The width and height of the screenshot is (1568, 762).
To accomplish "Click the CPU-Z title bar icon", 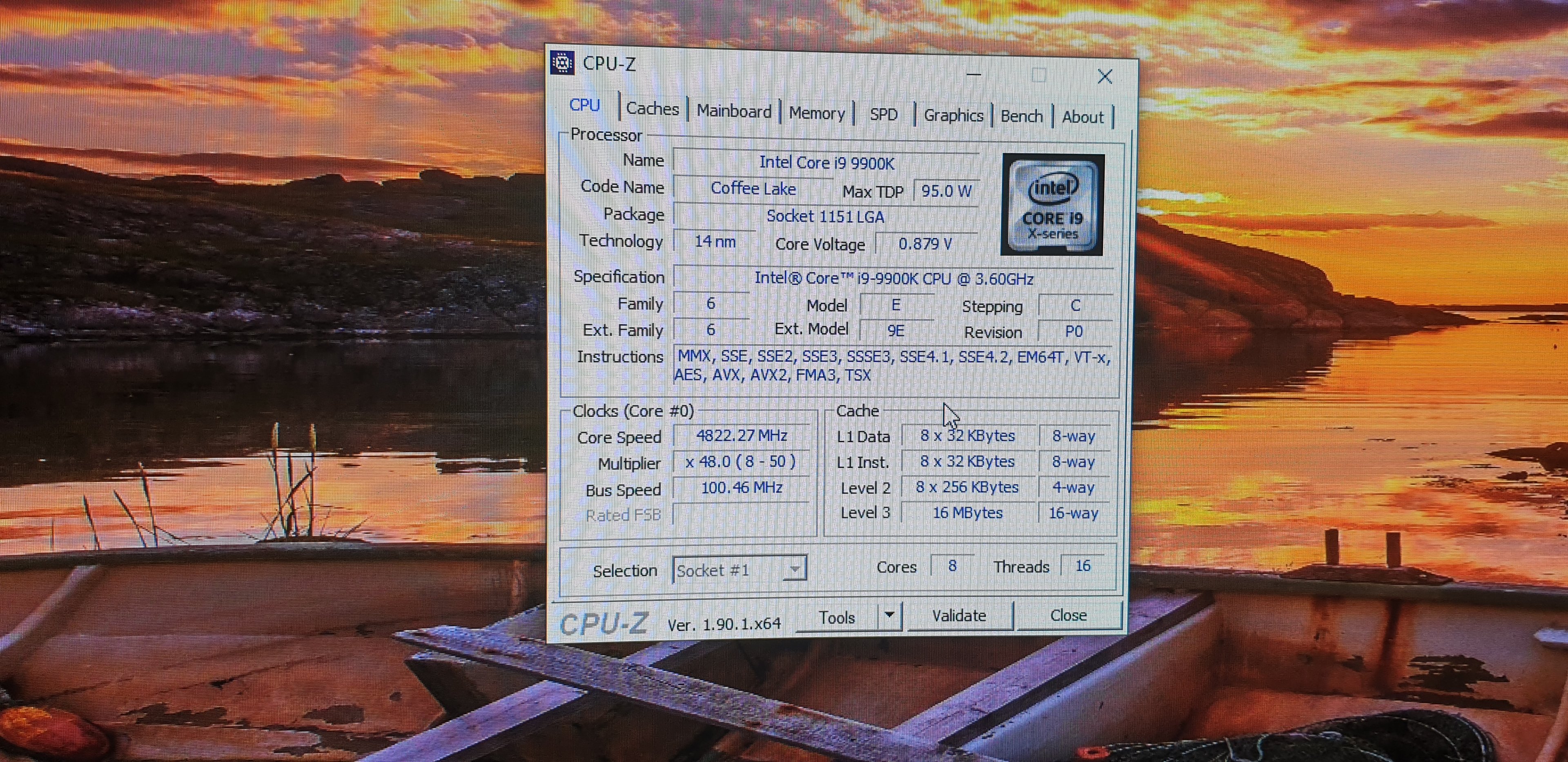I will (562, 63).
